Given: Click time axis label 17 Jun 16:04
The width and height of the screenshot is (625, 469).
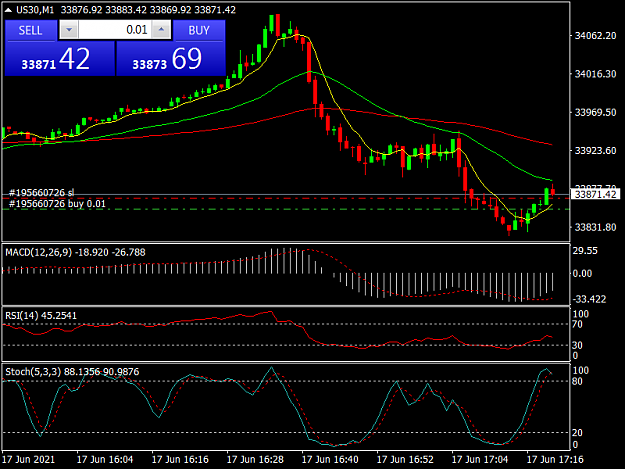Looking at the screenshot, I should [x=105, y=459].
